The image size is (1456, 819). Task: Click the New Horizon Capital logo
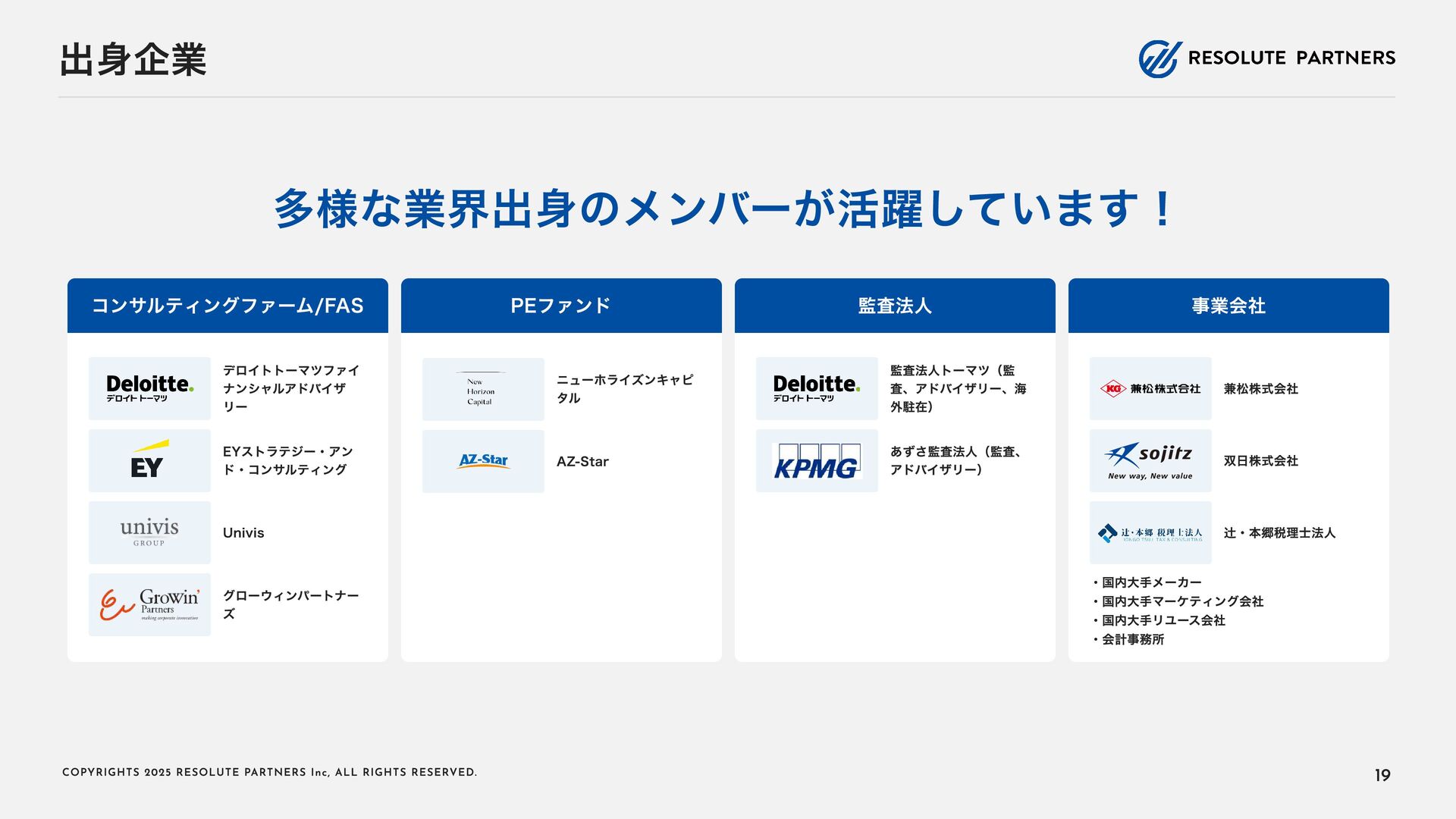[x=483, y=389]
